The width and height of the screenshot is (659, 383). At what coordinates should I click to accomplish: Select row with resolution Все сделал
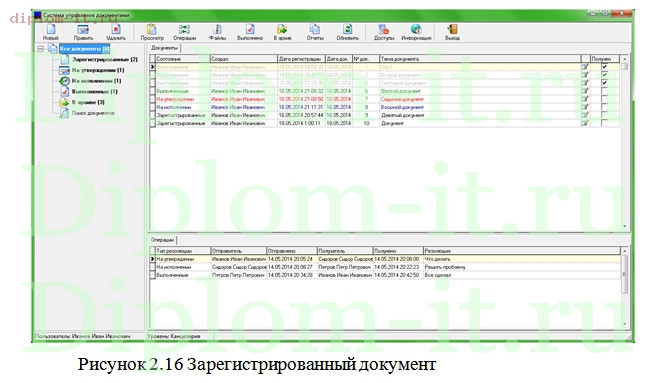(385, 275)
